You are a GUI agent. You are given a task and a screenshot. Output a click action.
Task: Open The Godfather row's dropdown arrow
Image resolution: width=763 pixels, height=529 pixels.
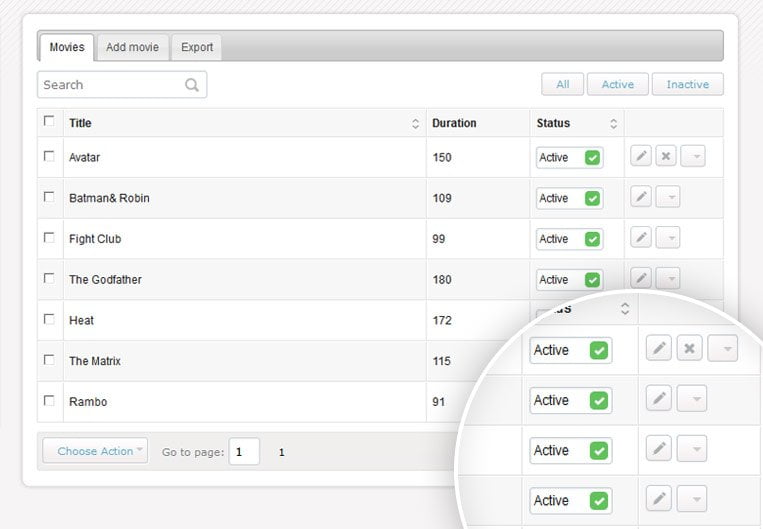click(668, 278)
